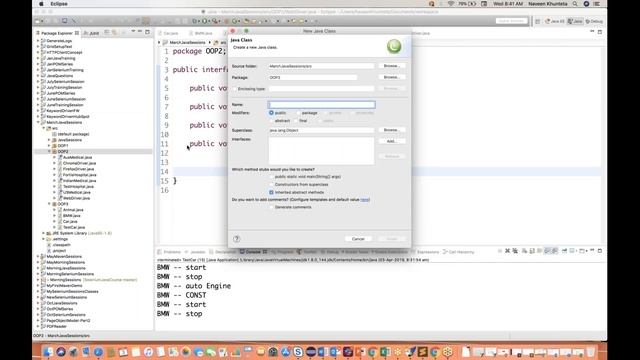Click into the Name input field
This screenshot has width=640, height=360.
click(x=321, y=105)
